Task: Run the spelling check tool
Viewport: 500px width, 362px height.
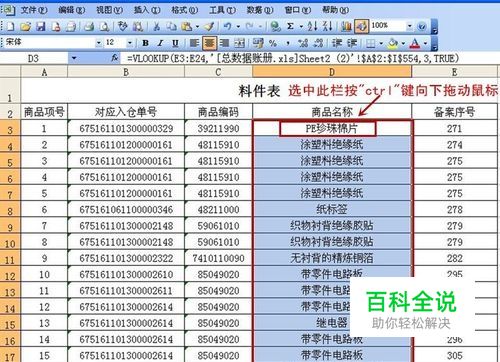Action: 123,26
